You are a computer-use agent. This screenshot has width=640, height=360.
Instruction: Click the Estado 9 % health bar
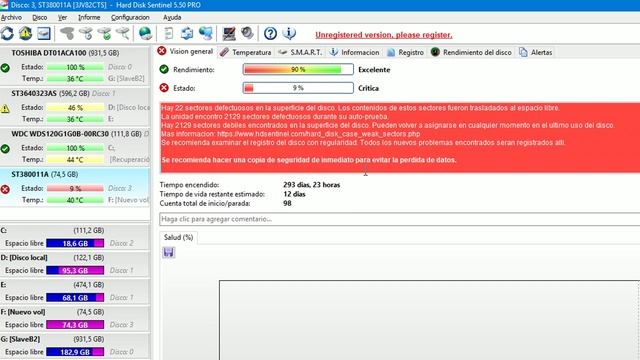(x=298, y=88)
